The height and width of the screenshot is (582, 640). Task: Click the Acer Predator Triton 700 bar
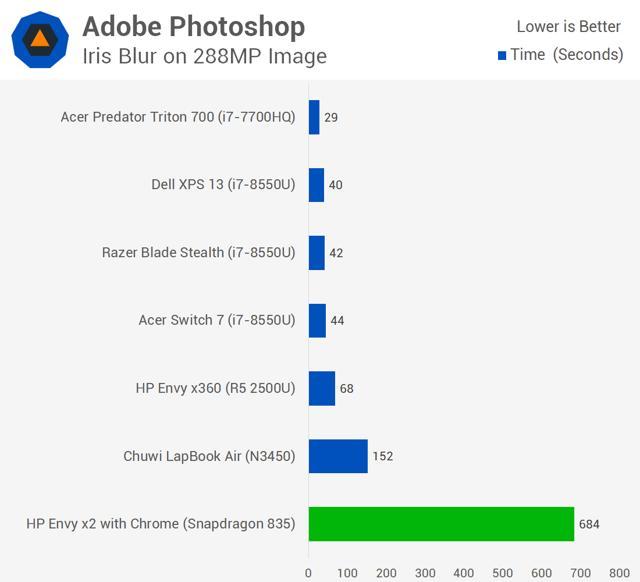pos(314,117)
